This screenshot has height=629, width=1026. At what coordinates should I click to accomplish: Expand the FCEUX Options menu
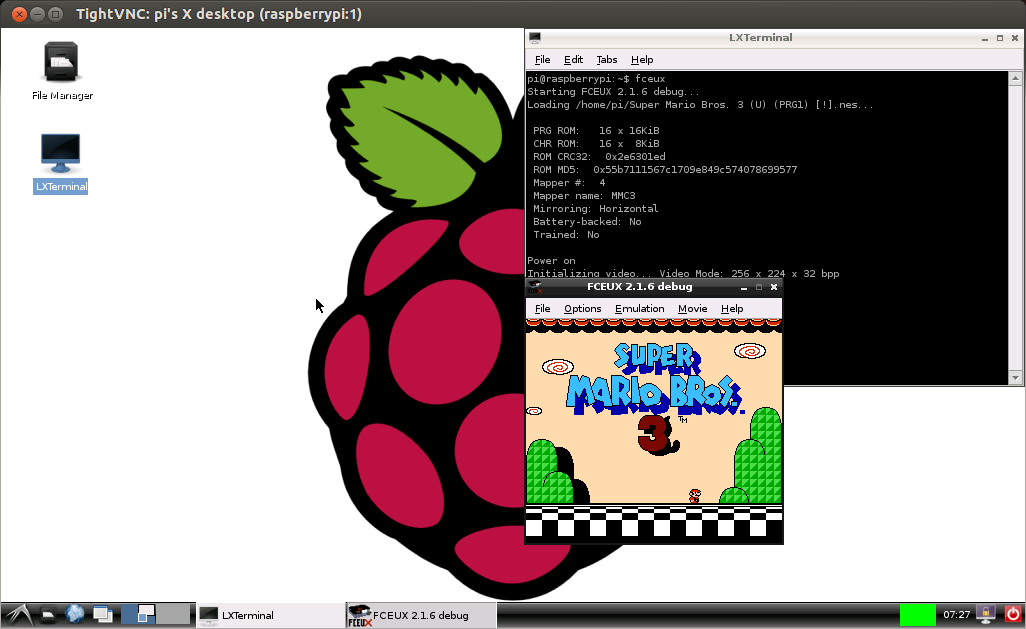(x=582, y=309)
